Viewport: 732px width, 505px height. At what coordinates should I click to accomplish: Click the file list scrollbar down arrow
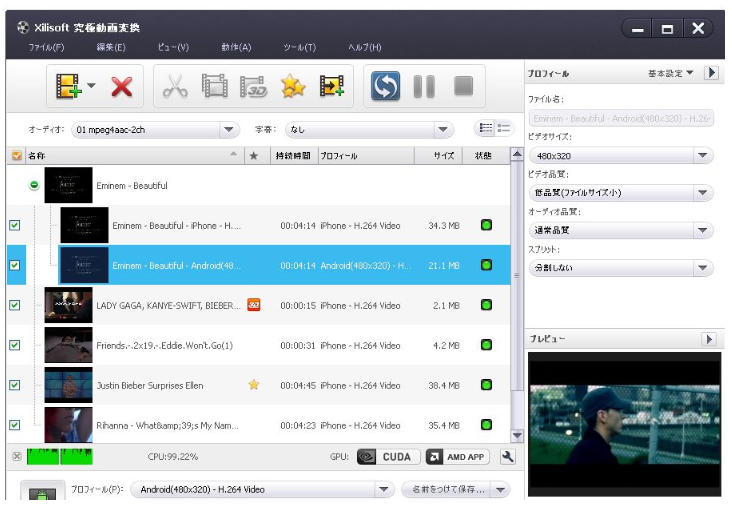tap(517, 436)
